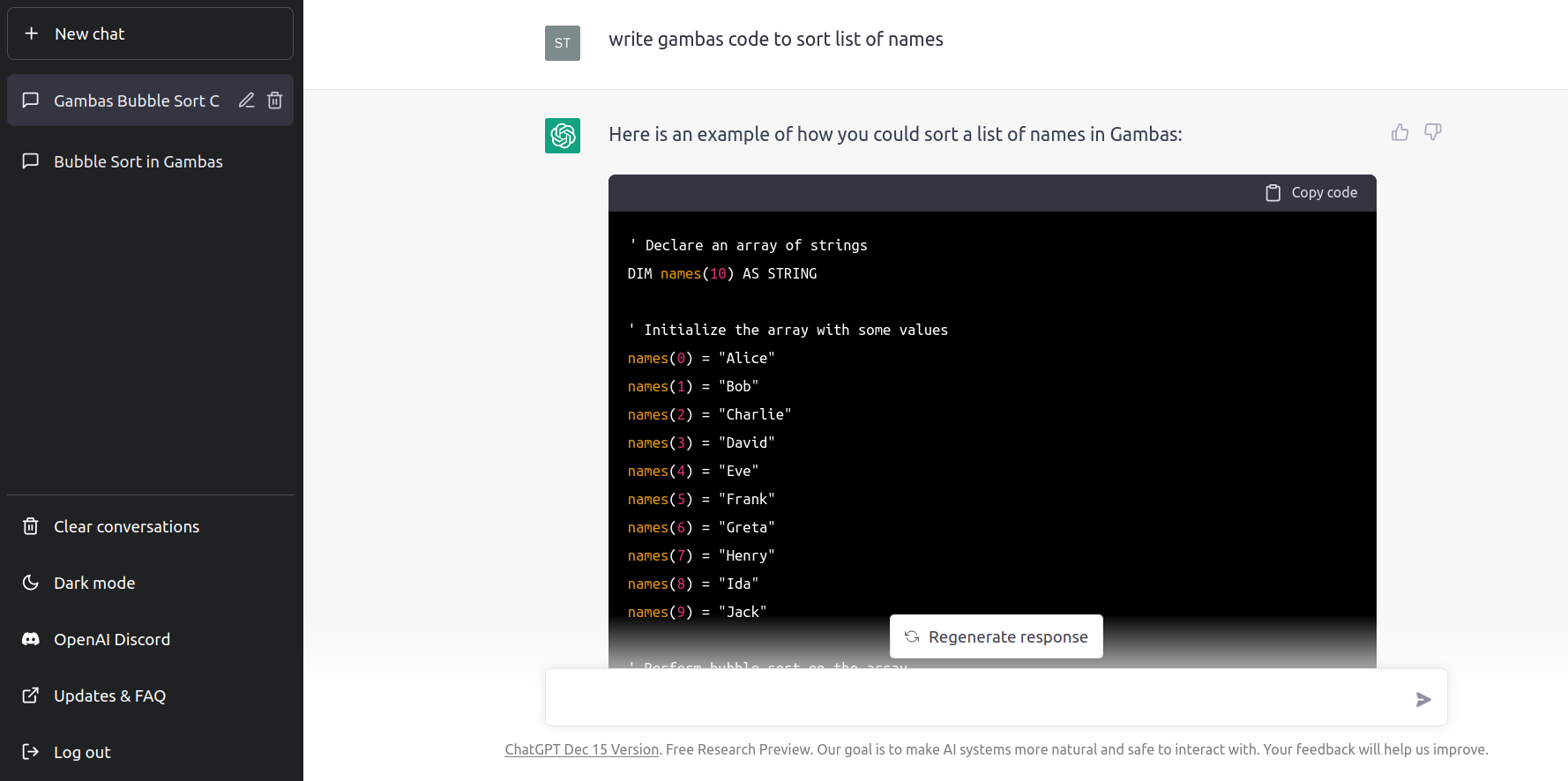Open Updates & FAQ
1568x781 pixels.
tap(109, 695)
